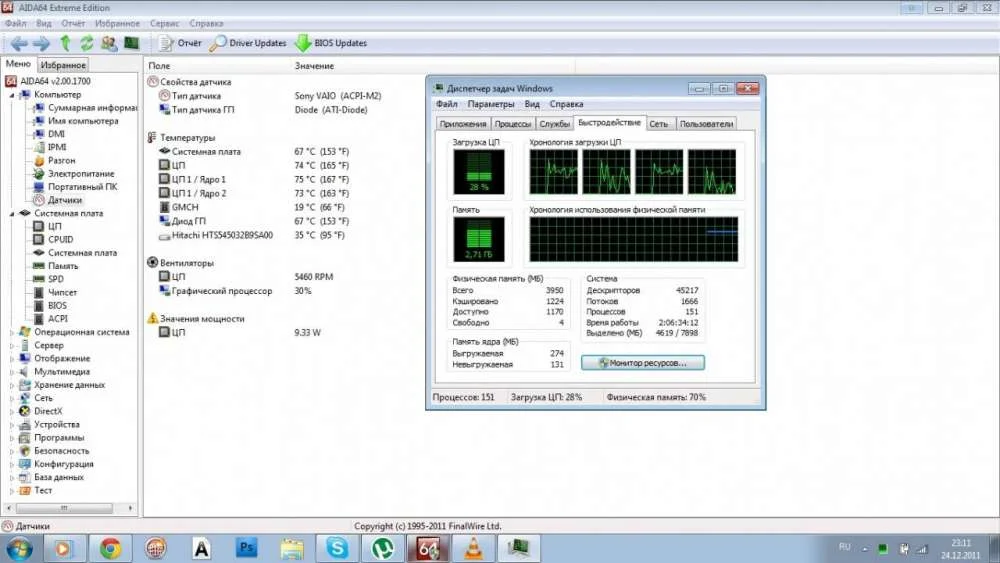Expand the Отображение tree node

[x=11, y=359]
